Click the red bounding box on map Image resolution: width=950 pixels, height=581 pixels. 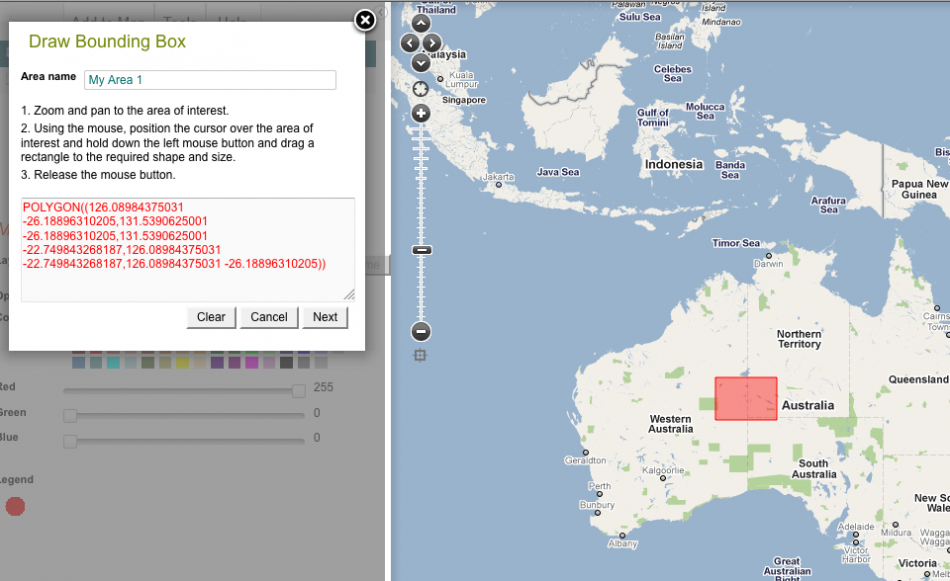coord(746,398)
